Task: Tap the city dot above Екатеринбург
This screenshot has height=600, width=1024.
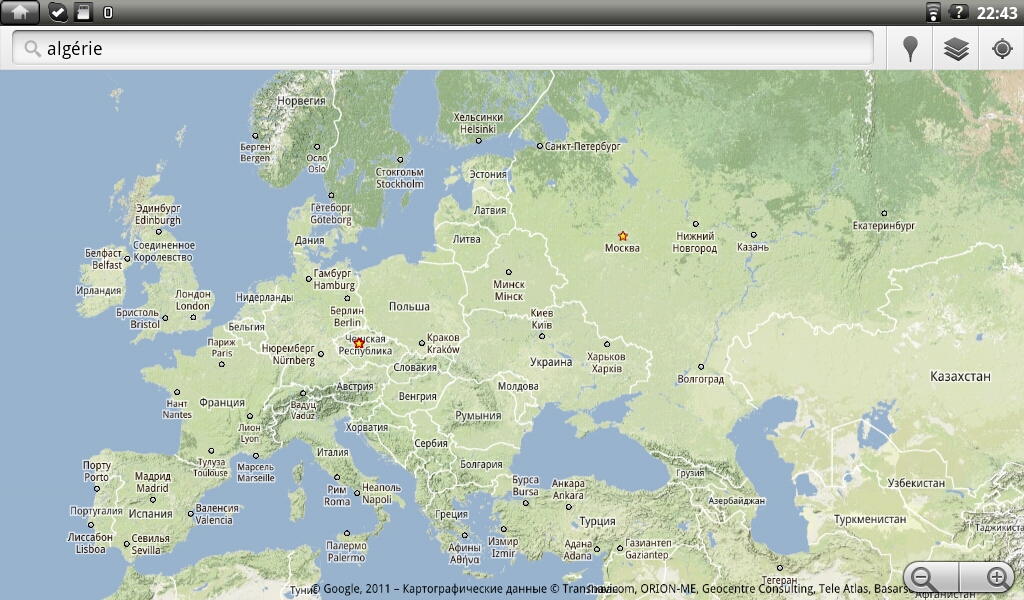Action: pos(884,213)
